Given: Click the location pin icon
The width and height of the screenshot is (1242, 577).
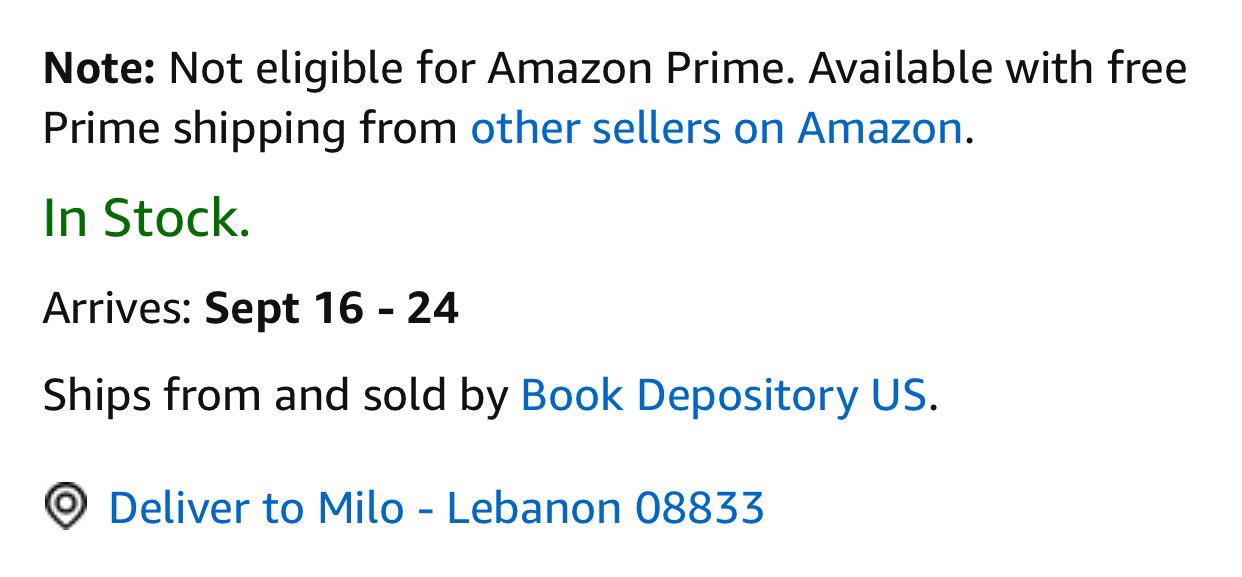Looking at the screenshot, I should tap(66, 506).
